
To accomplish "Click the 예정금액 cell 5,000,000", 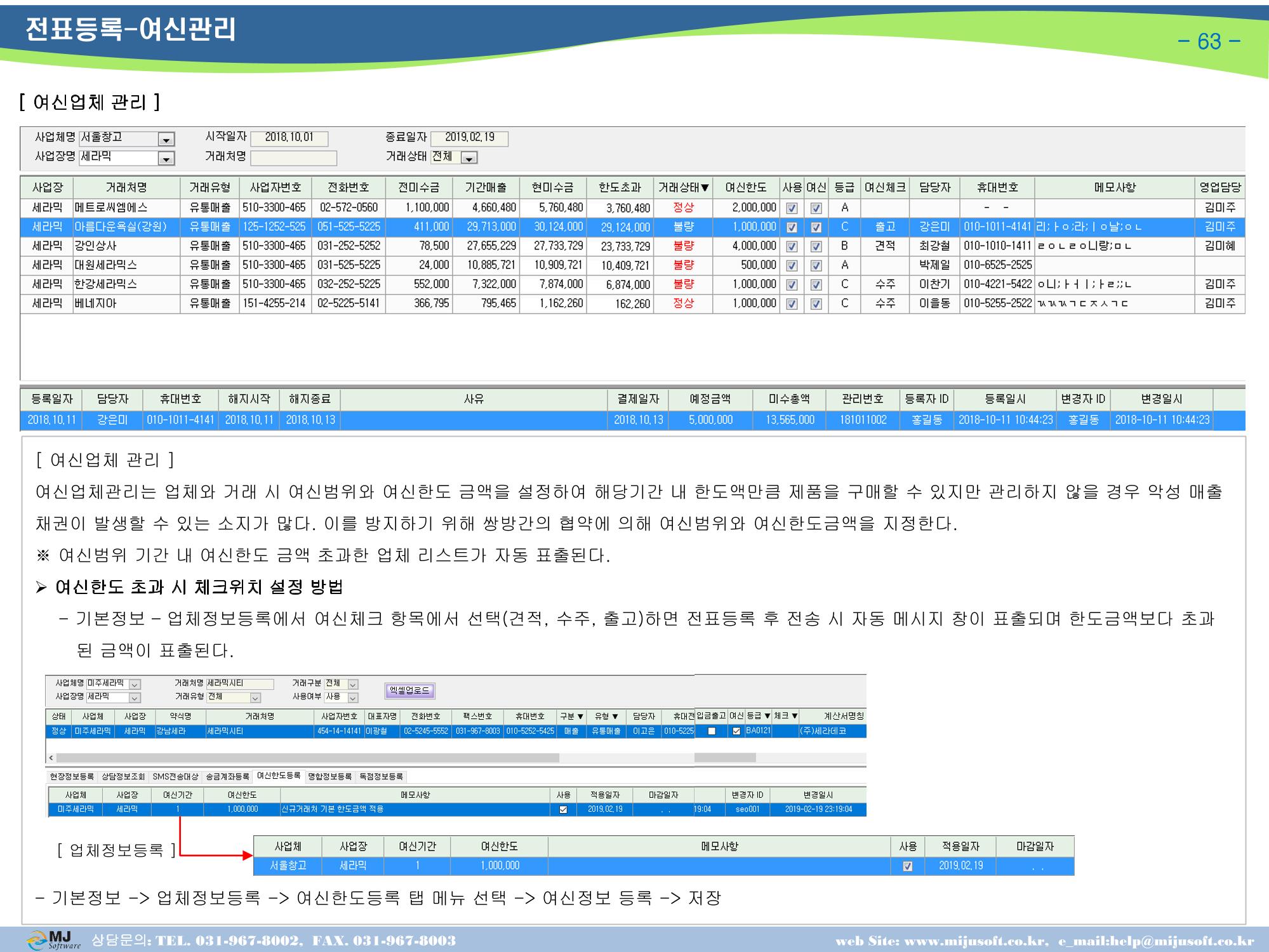I will [710, 420].
